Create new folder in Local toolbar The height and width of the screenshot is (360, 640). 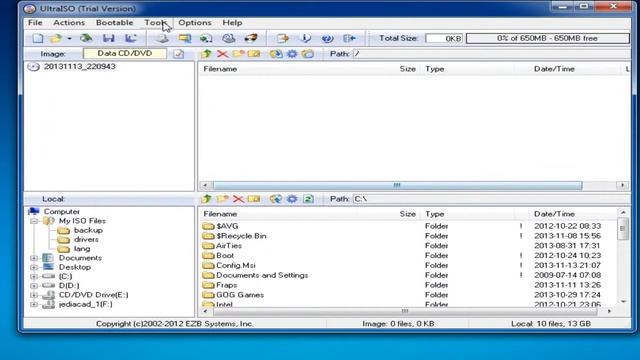pos(222,199)
